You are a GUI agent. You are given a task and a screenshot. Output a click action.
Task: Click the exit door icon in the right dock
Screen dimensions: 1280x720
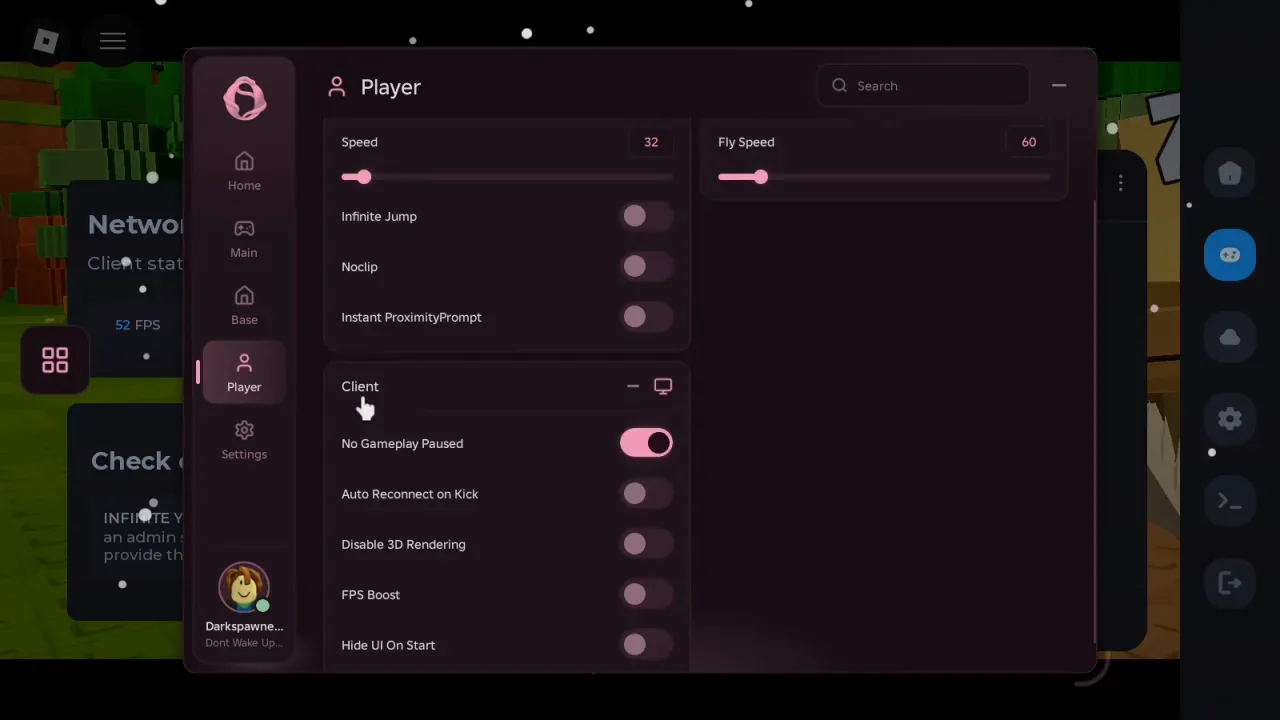[x=1230, y=583]
